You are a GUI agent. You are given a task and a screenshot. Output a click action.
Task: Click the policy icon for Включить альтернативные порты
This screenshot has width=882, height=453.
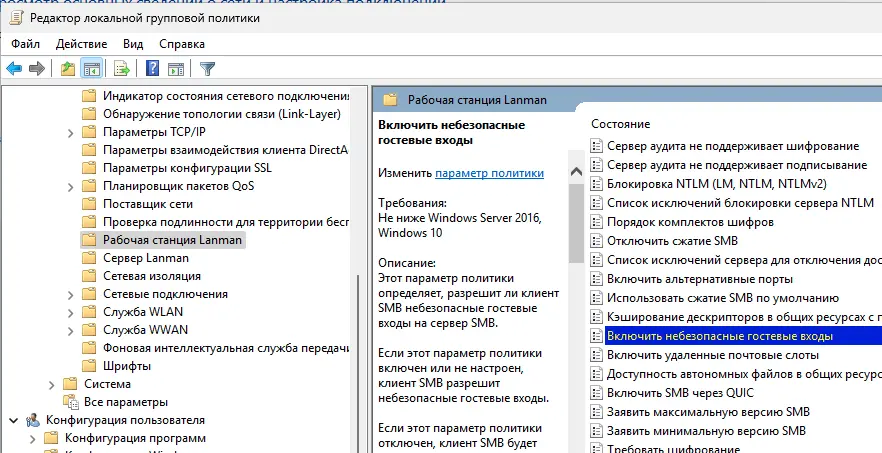tap(596, 279)
